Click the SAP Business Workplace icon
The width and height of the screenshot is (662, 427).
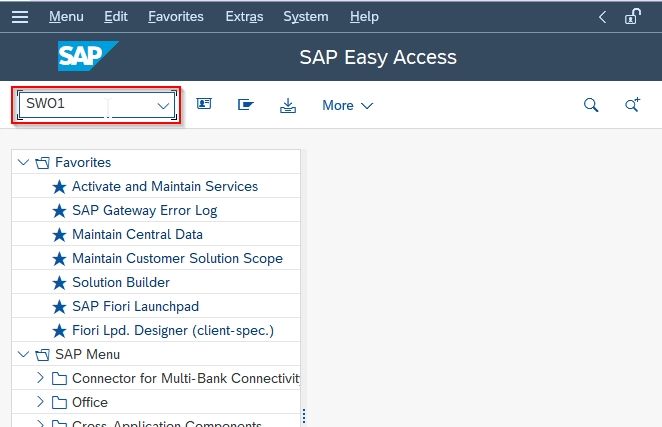click(245, 104)
